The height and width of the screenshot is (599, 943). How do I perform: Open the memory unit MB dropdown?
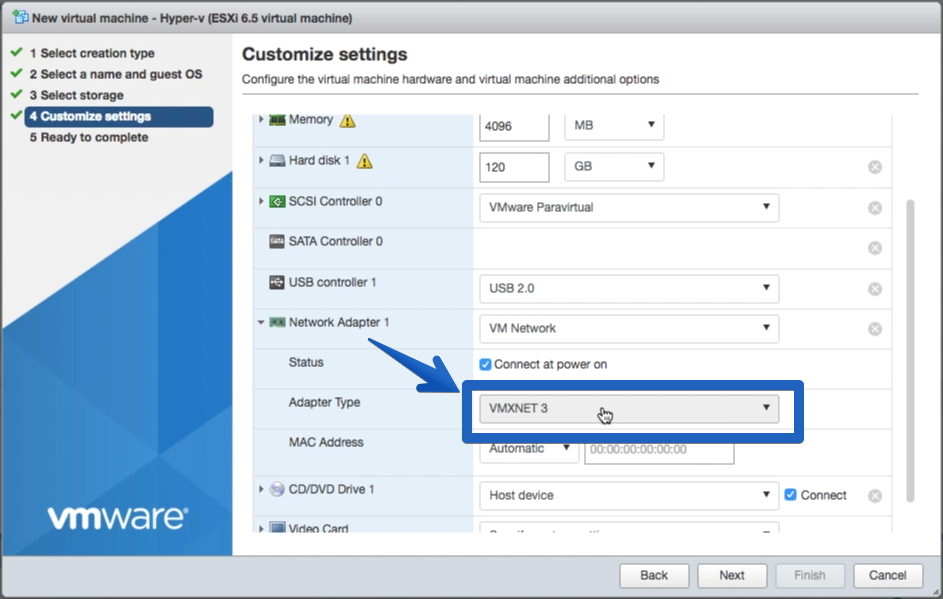[x=614, y=125]
